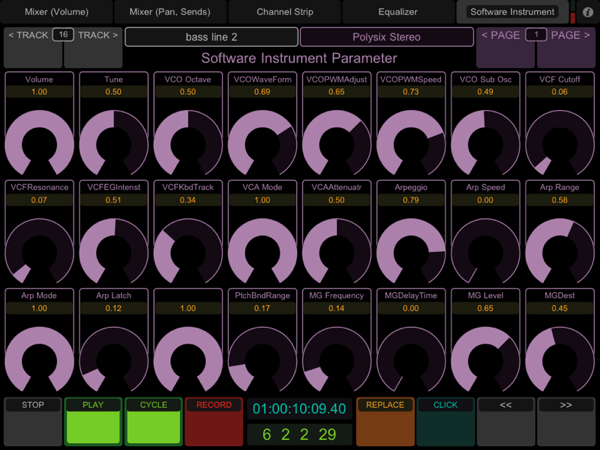Click the timecode display 01:00:10:09.40
This screenshot has width=600, height=450.
(x=299, y=409)
